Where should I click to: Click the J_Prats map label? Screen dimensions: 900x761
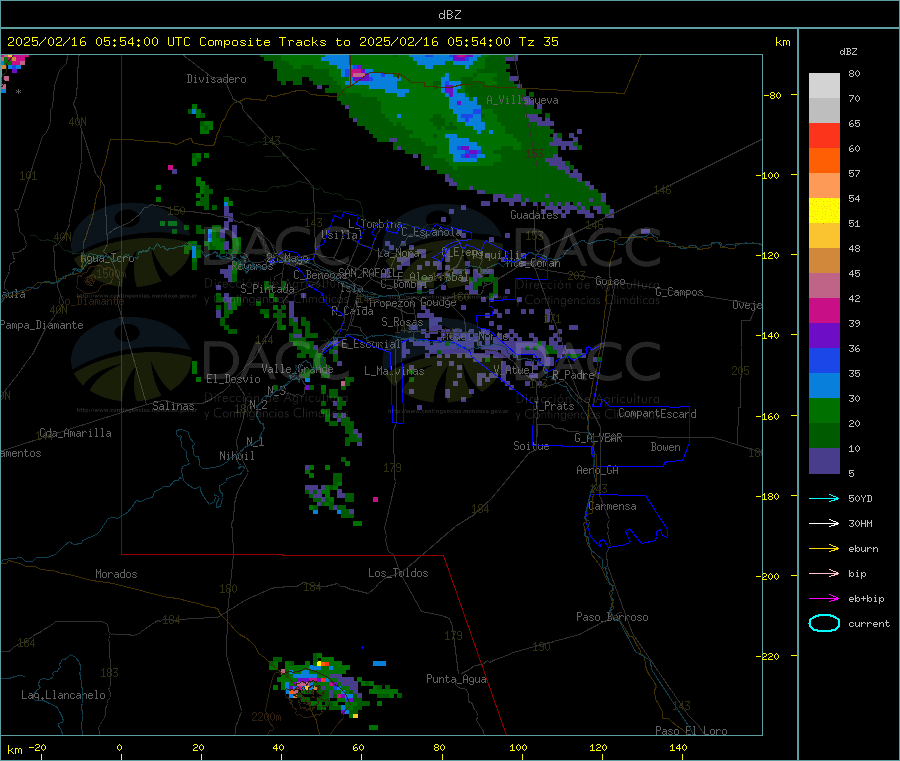pos(553,406)
